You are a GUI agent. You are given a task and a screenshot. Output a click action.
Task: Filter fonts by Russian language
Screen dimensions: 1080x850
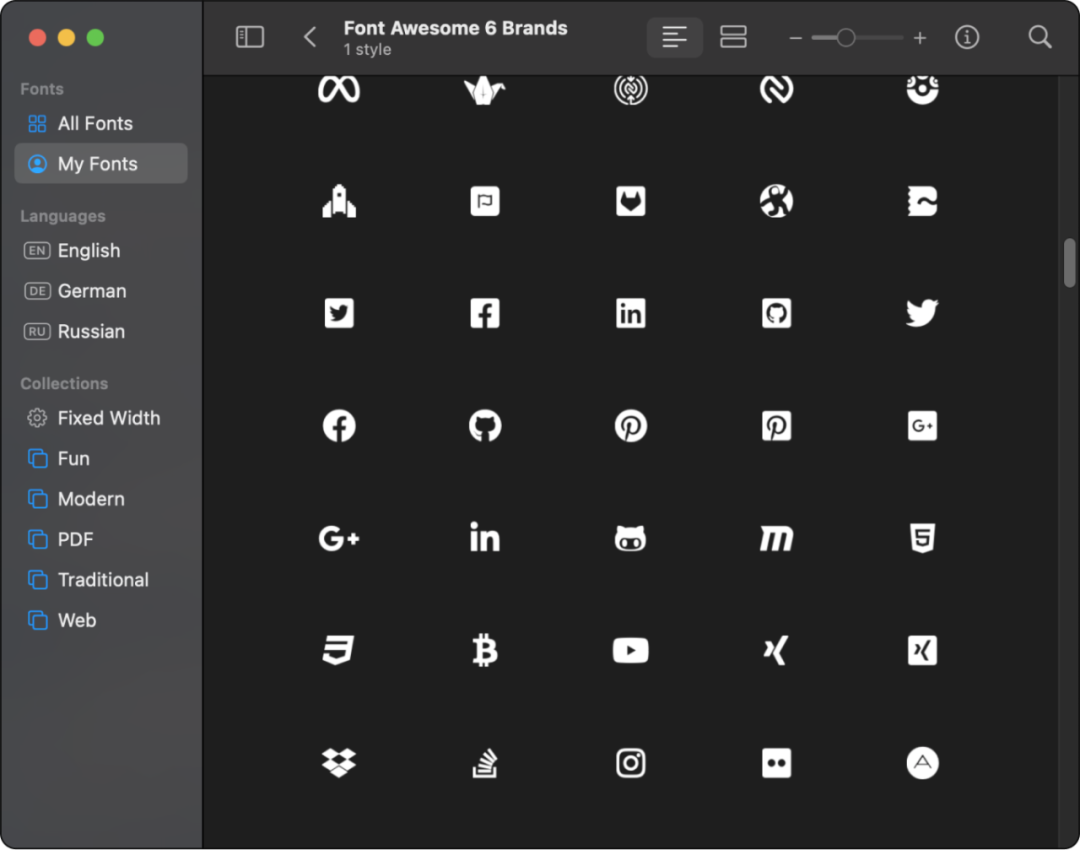point(101,331)
